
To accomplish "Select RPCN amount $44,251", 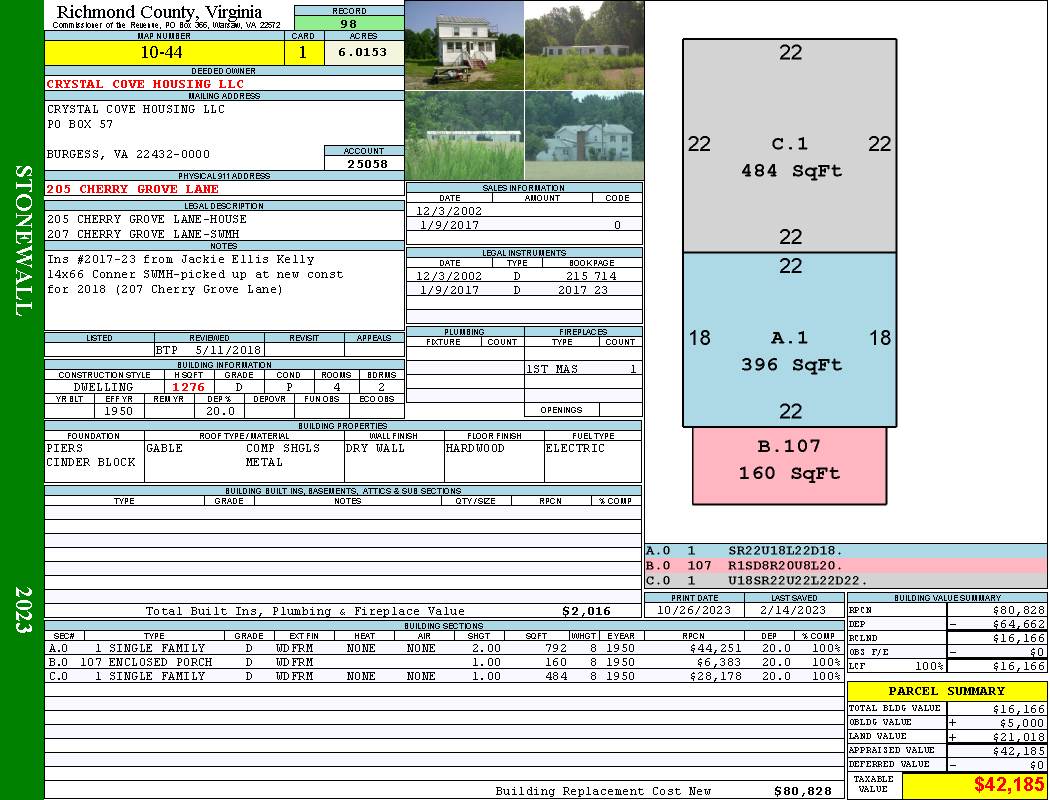I will pyautogui.click(x=715, y=648).
